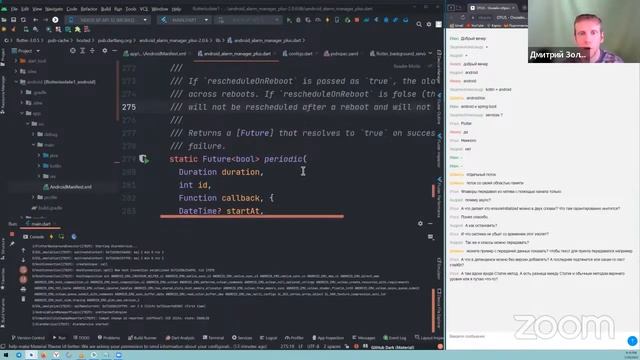Click Expand All icon in Project panel

[82, 51]
